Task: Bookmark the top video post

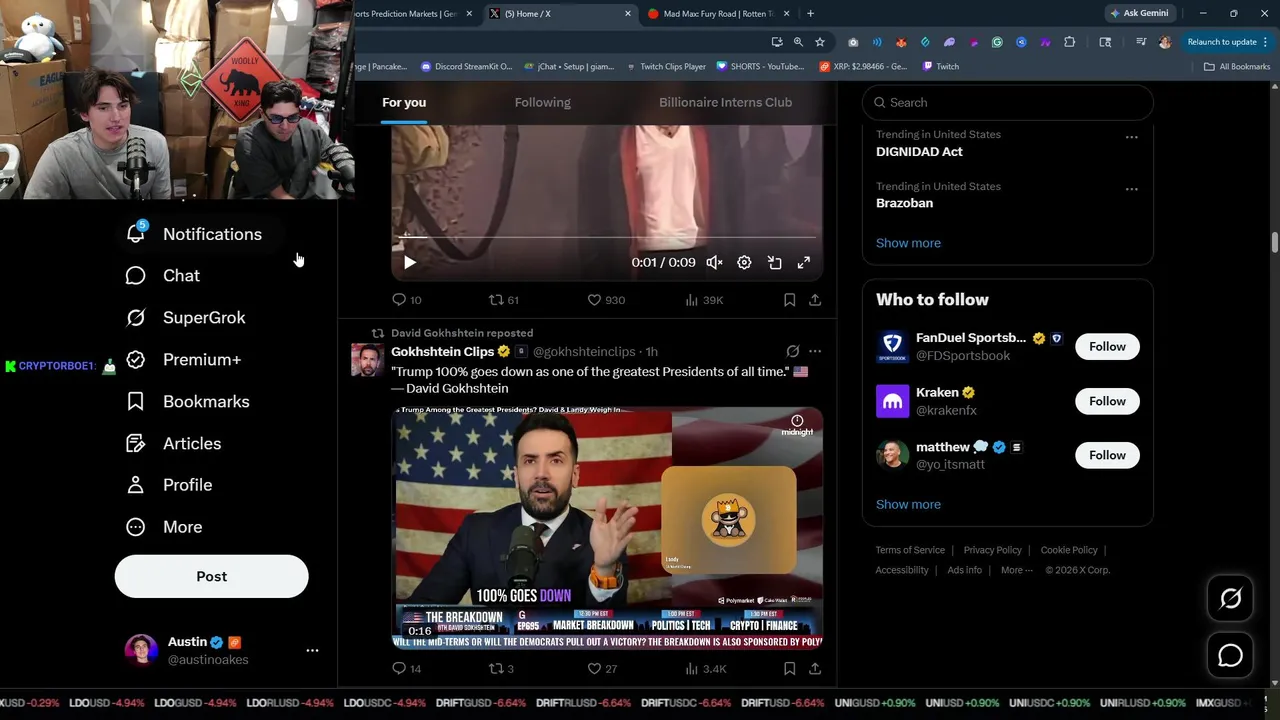Action: tap(789, 300)
